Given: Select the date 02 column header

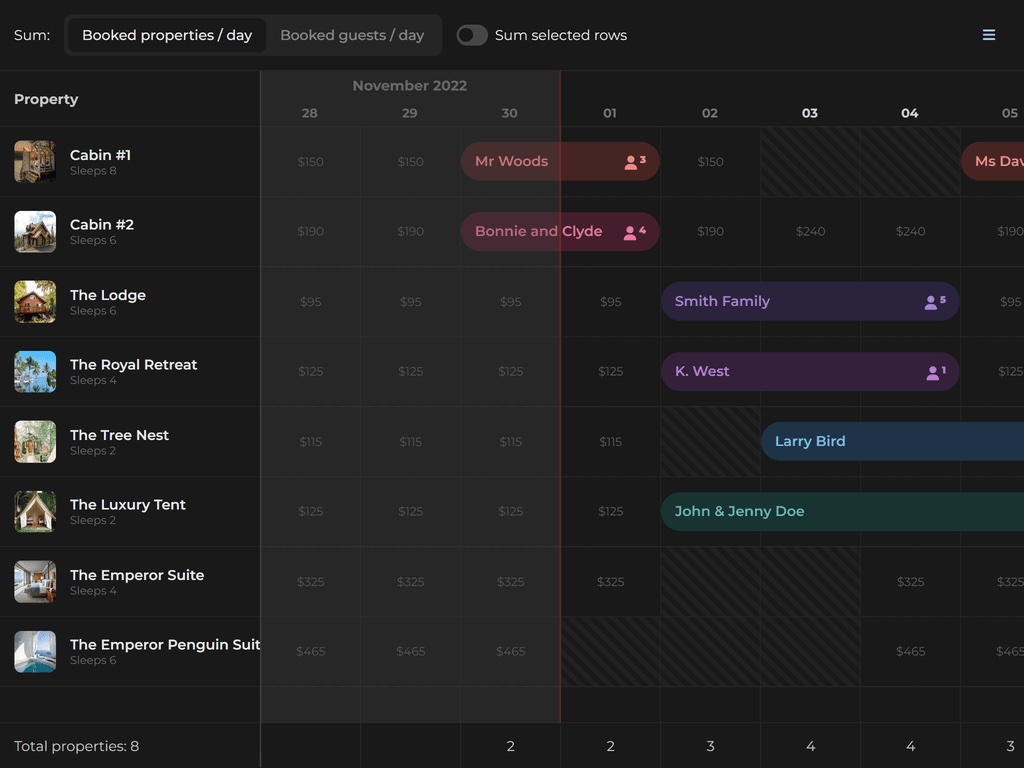Looking at the screenshot, I should click(x=710, y=113).
